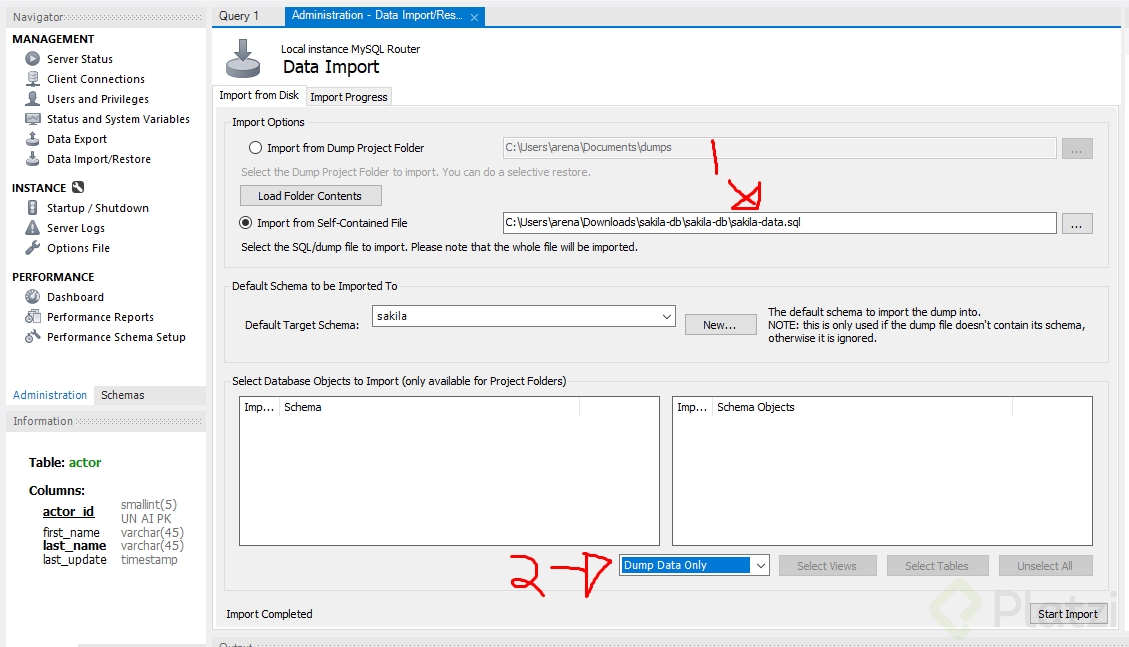
Task: Click the Dashboard performance icon
Action: (32, 297)
